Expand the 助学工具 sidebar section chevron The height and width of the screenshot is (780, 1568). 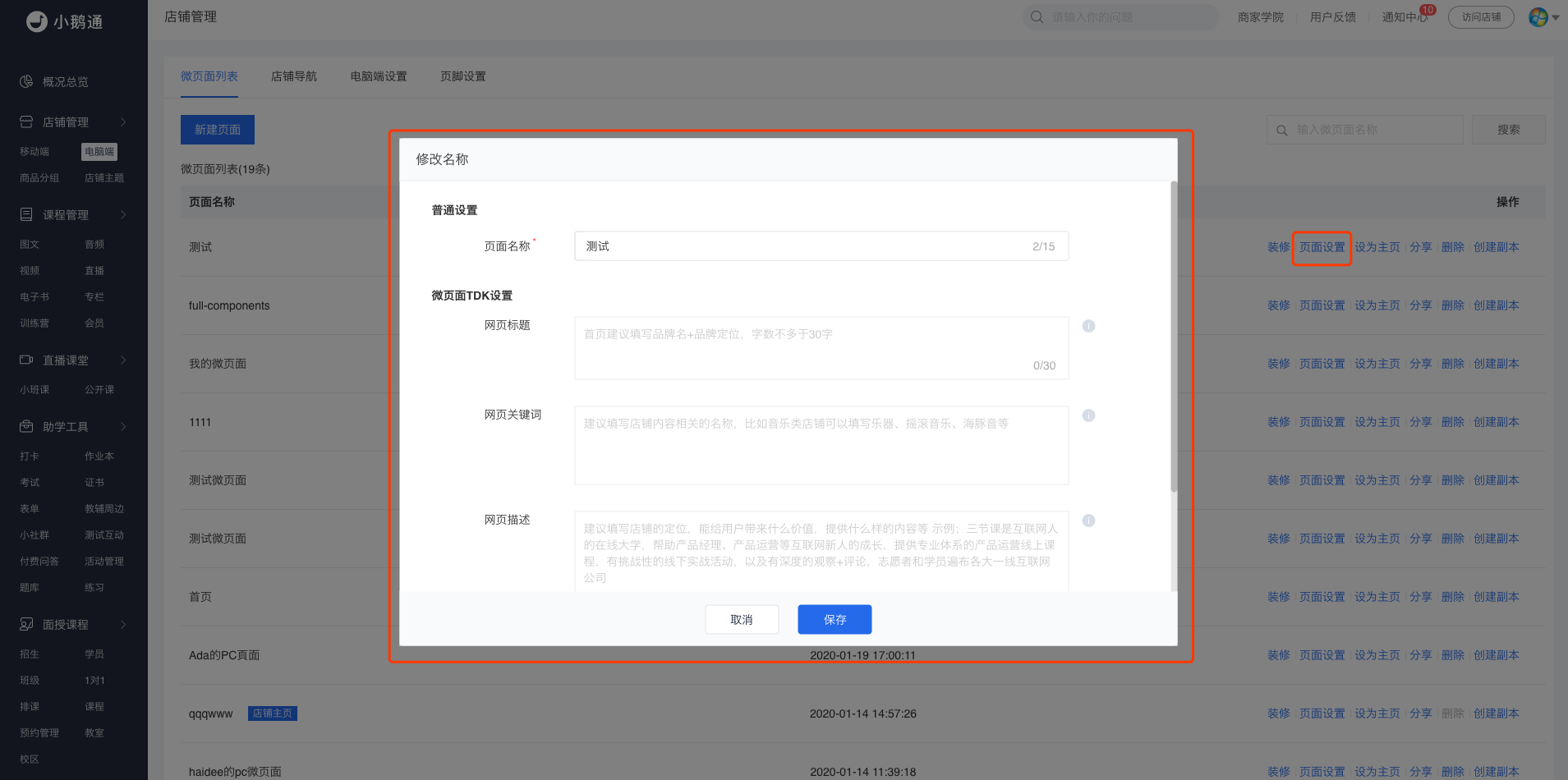(x=123, y=427)
